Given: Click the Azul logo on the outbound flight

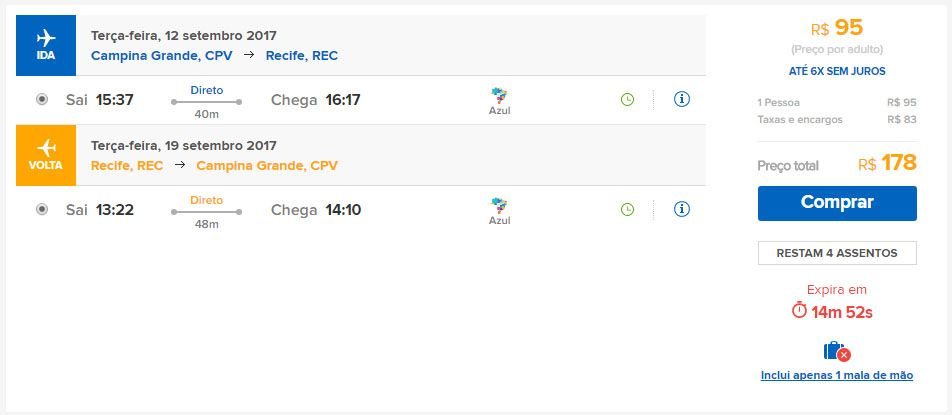Looking at the screenshot, I should [499, 100].
